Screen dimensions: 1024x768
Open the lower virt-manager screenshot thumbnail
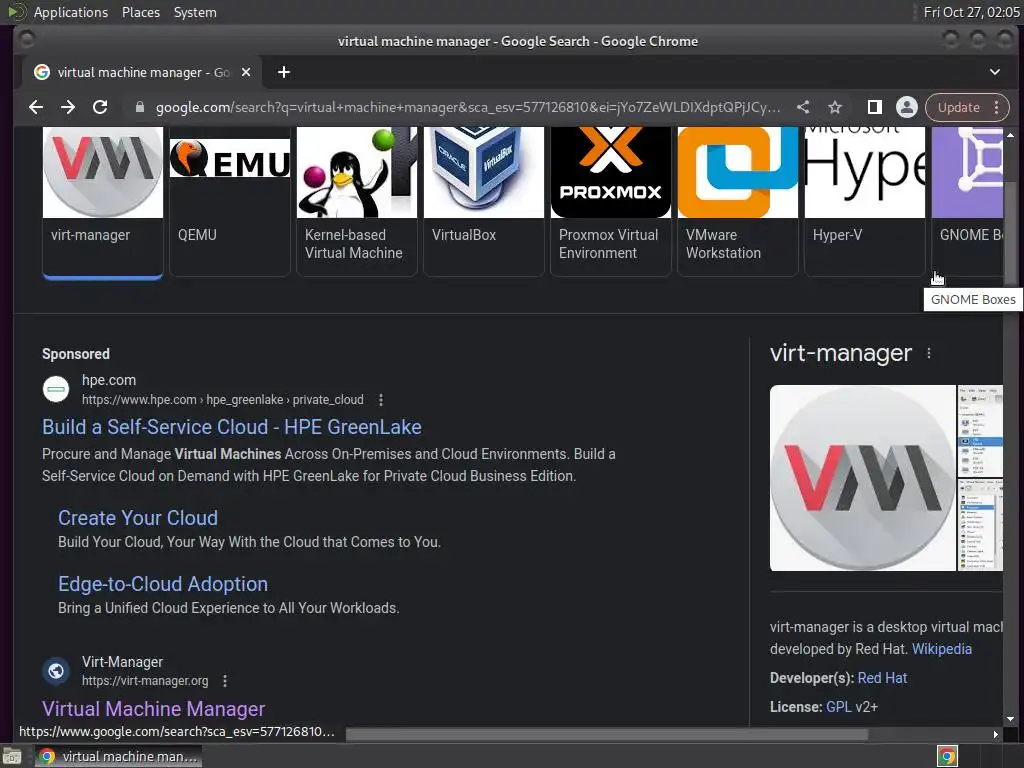980,525
